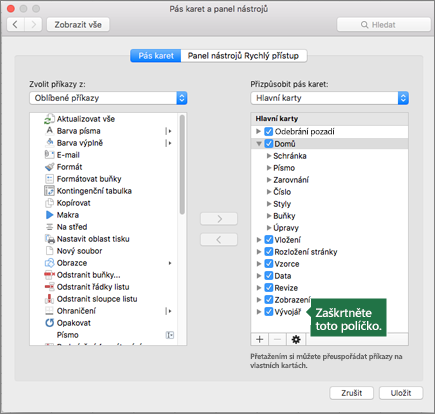
Task: Open the gear options menu under the tab list
Action: [296, 339]
